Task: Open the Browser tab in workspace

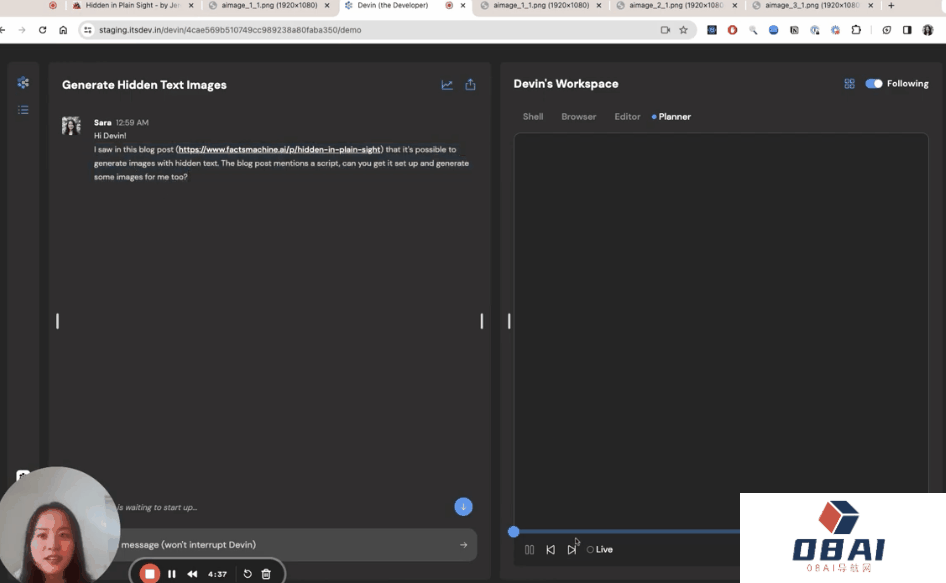Action: [x=578, y=117]
